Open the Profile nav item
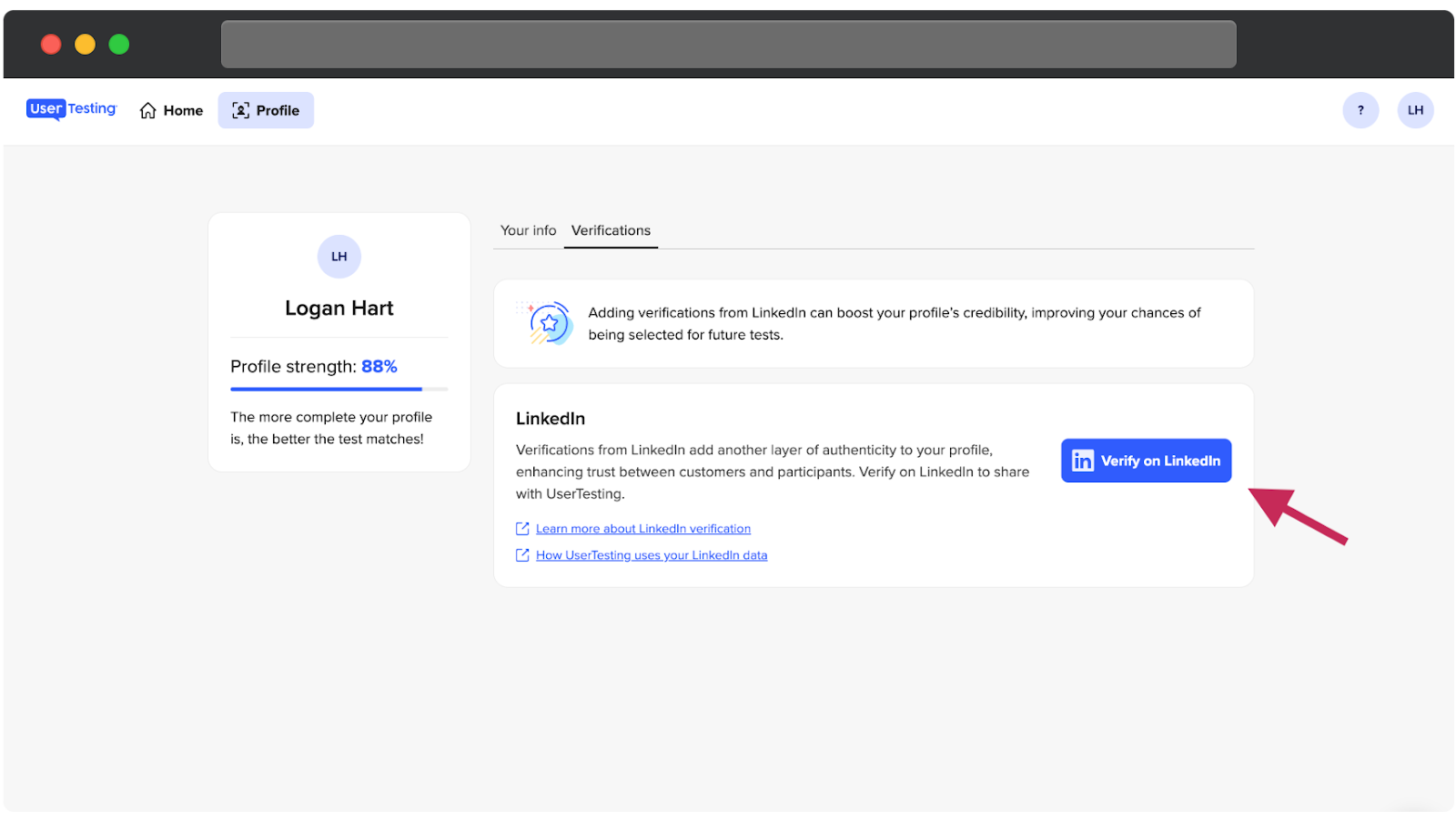This screenshot has width=1456, height=822. pos(266,110)
